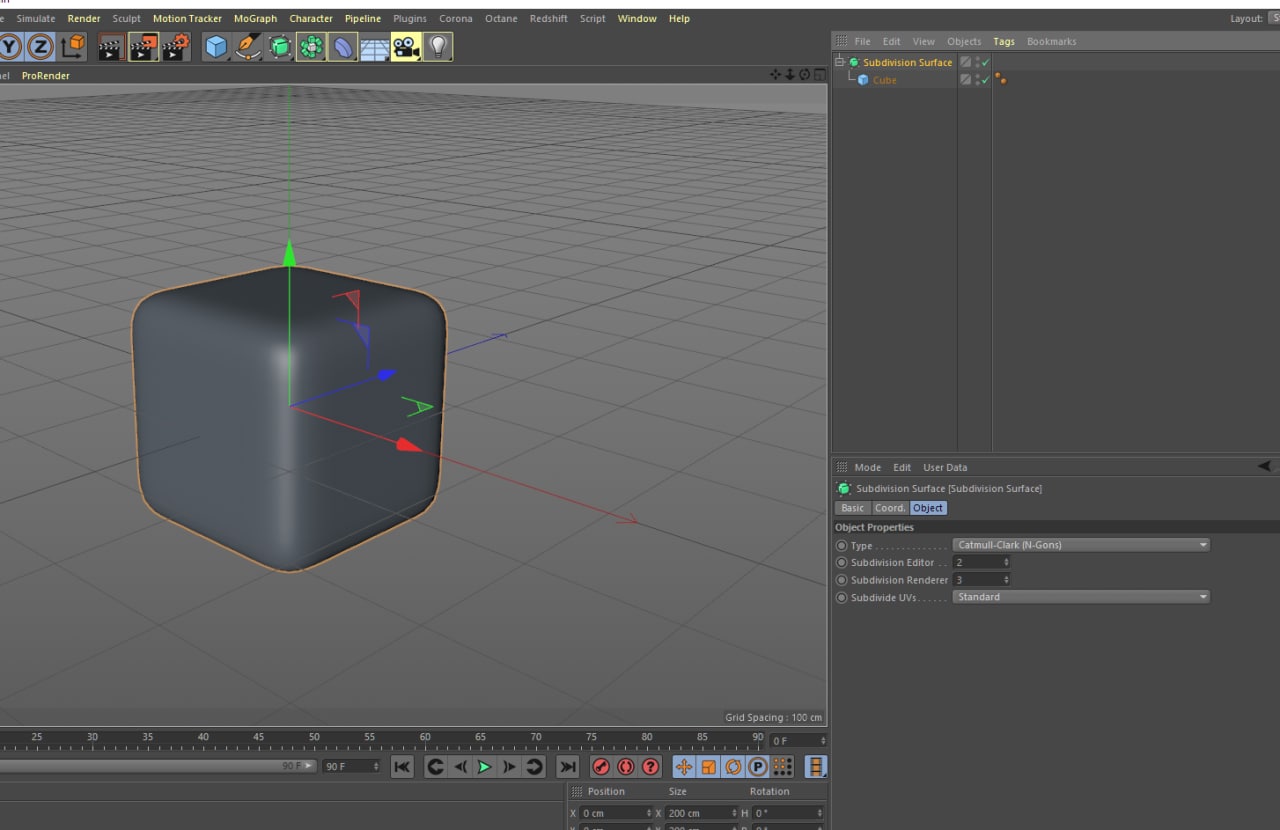The height and width of the screenshot is (830, 1280).
Task: Click Subdivision Renderer animation dot
Action: pos(841,580)
